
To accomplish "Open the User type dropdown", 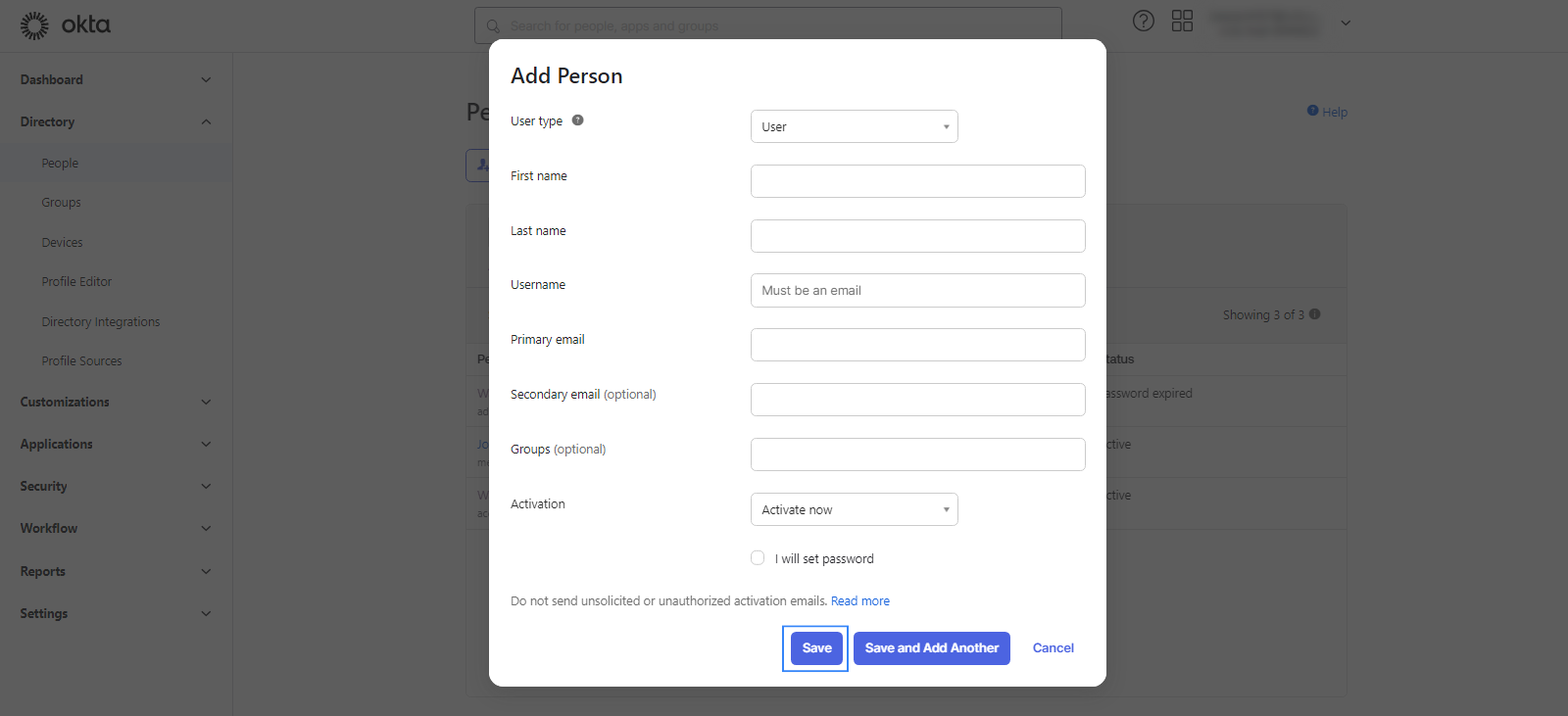I will tap(854, 126).
